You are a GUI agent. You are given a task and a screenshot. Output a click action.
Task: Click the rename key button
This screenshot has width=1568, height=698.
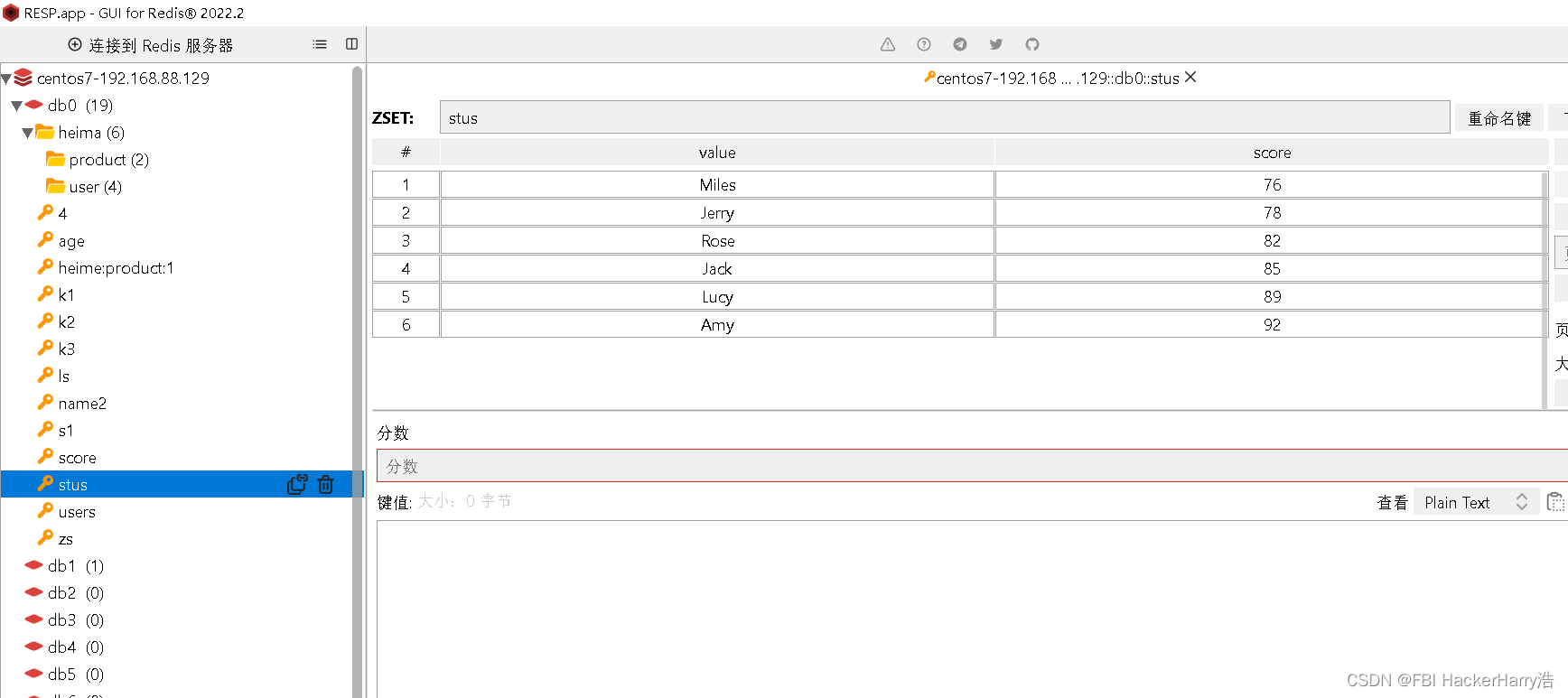(x=1499, y=118)
